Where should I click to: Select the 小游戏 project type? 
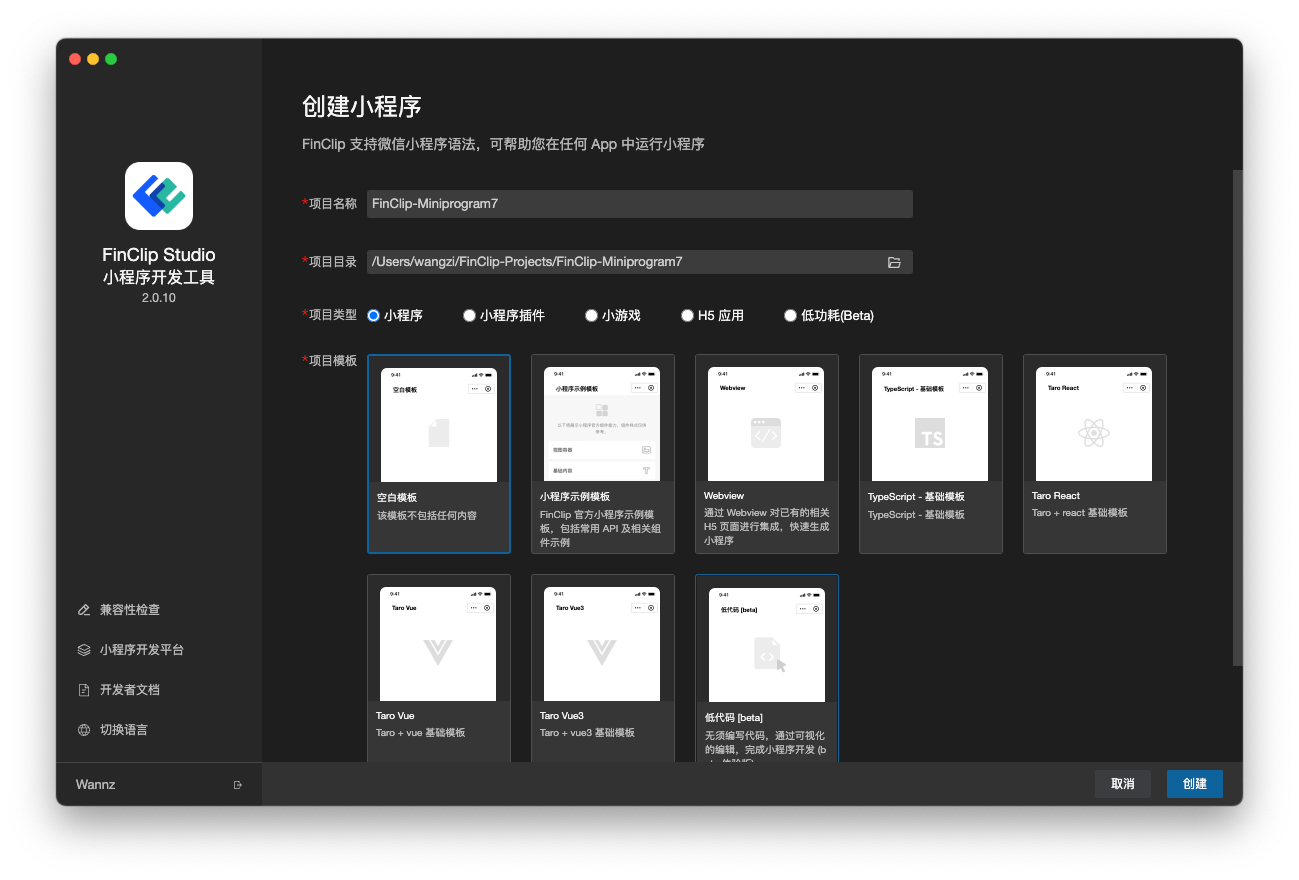(591, 315)
